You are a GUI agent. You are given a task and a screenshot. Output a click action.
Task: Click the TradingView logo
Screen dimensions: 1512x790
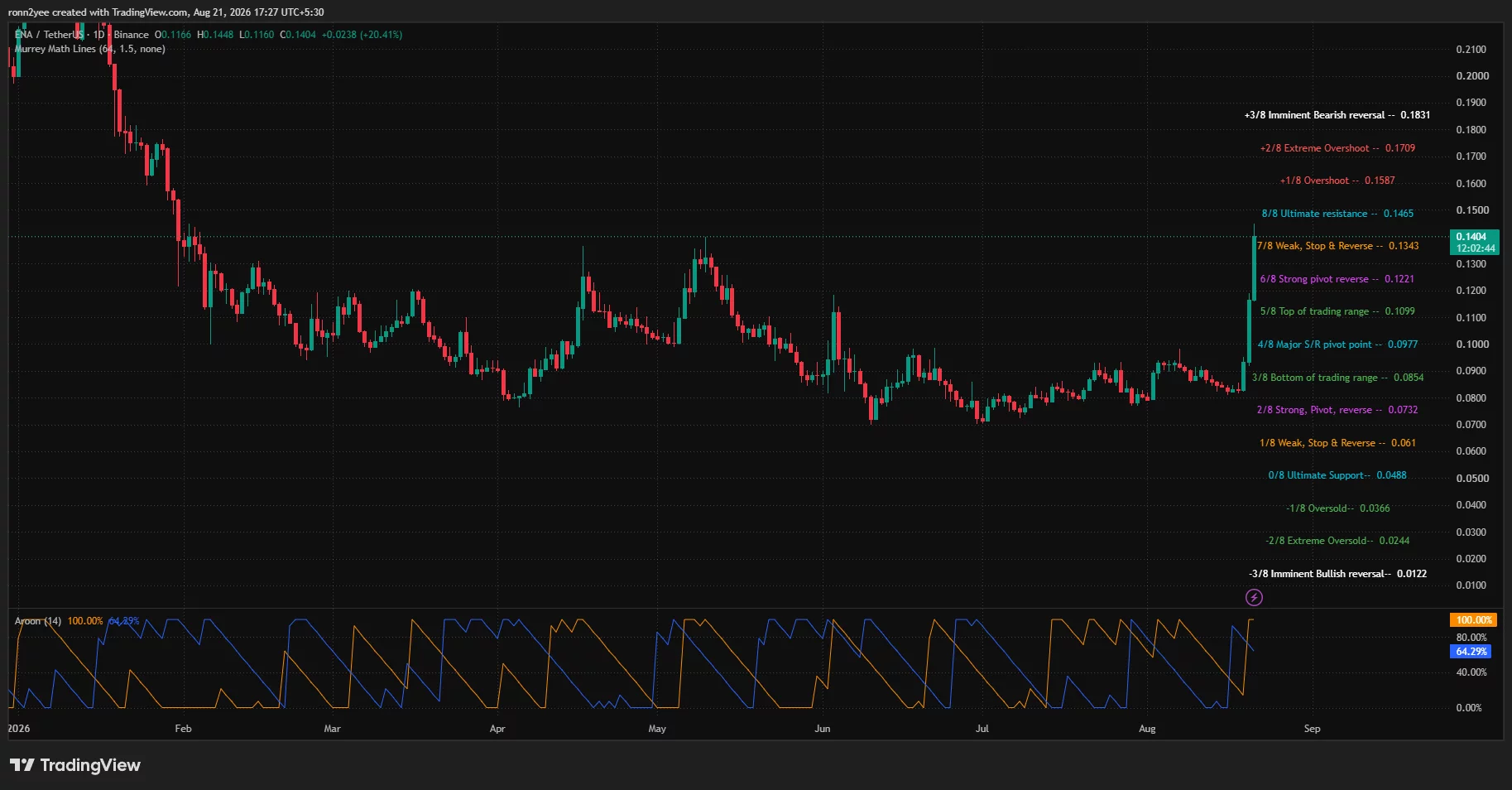(x=75, y=765)
